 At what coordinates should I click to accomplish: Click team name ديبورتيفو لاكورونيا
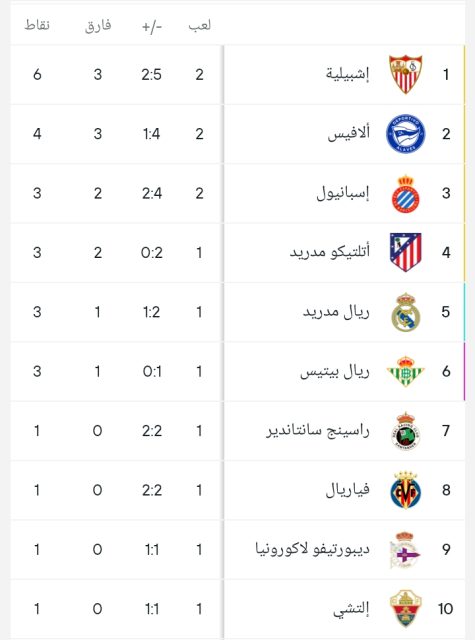313,549
